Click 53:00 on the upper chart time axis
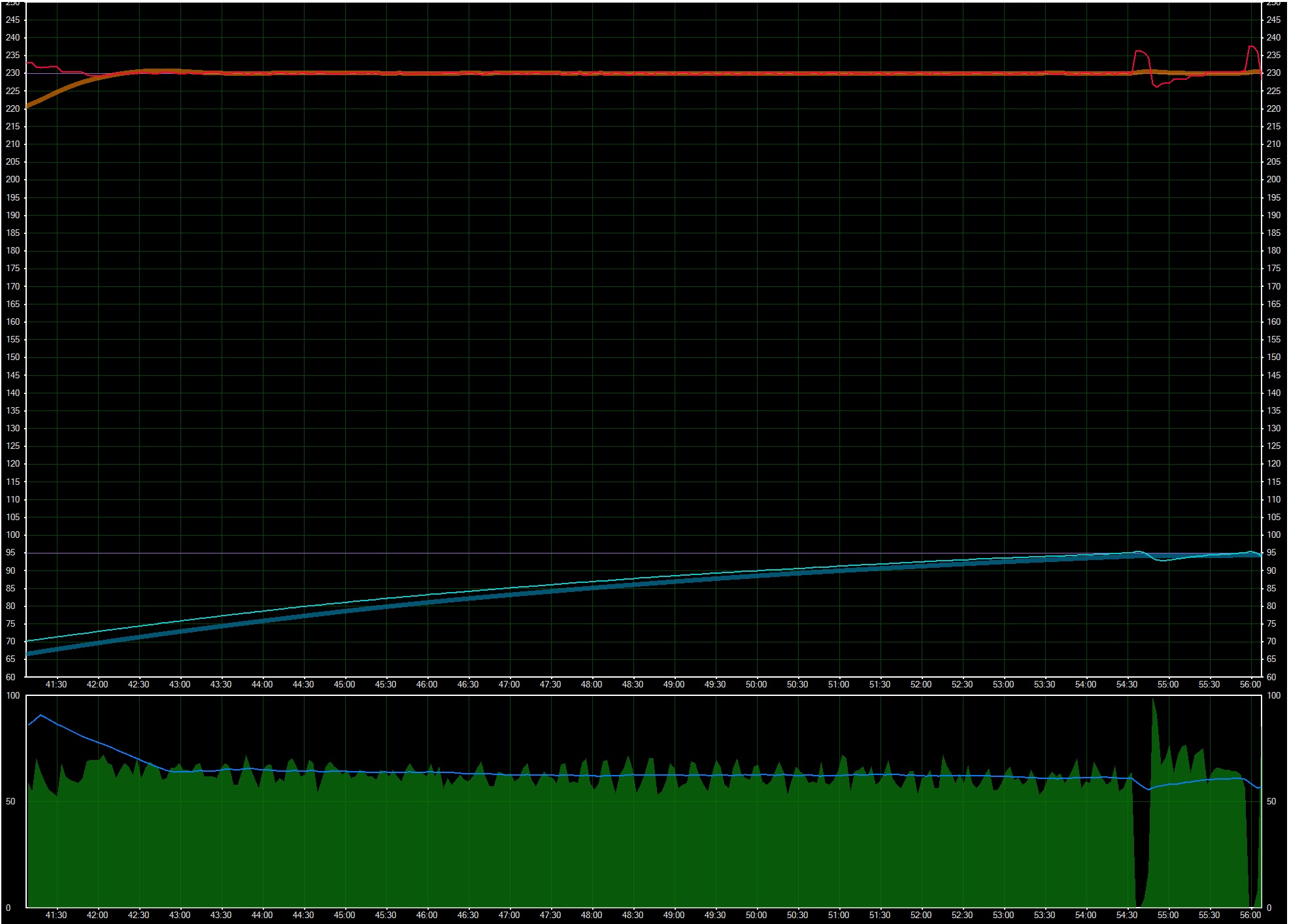Screen dimensions: 1289x924 click(1003, 685)
